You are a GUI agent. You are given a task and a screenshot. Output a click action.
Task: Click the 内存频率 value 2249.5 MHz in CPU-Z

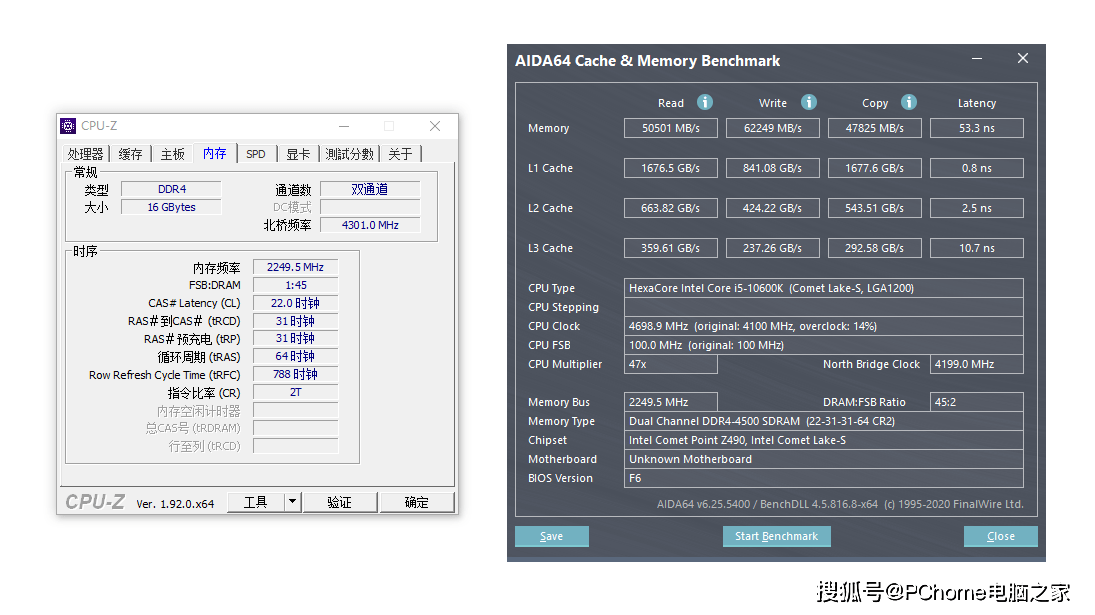click(x=295, y=267)
